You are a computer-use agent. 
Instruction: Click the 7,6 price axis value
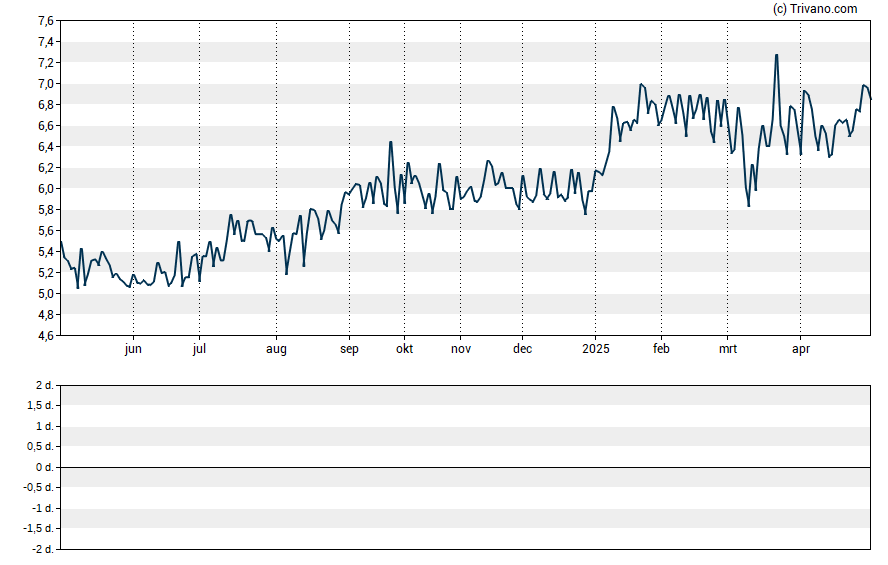pyautogui.click(x=45, y=21)
